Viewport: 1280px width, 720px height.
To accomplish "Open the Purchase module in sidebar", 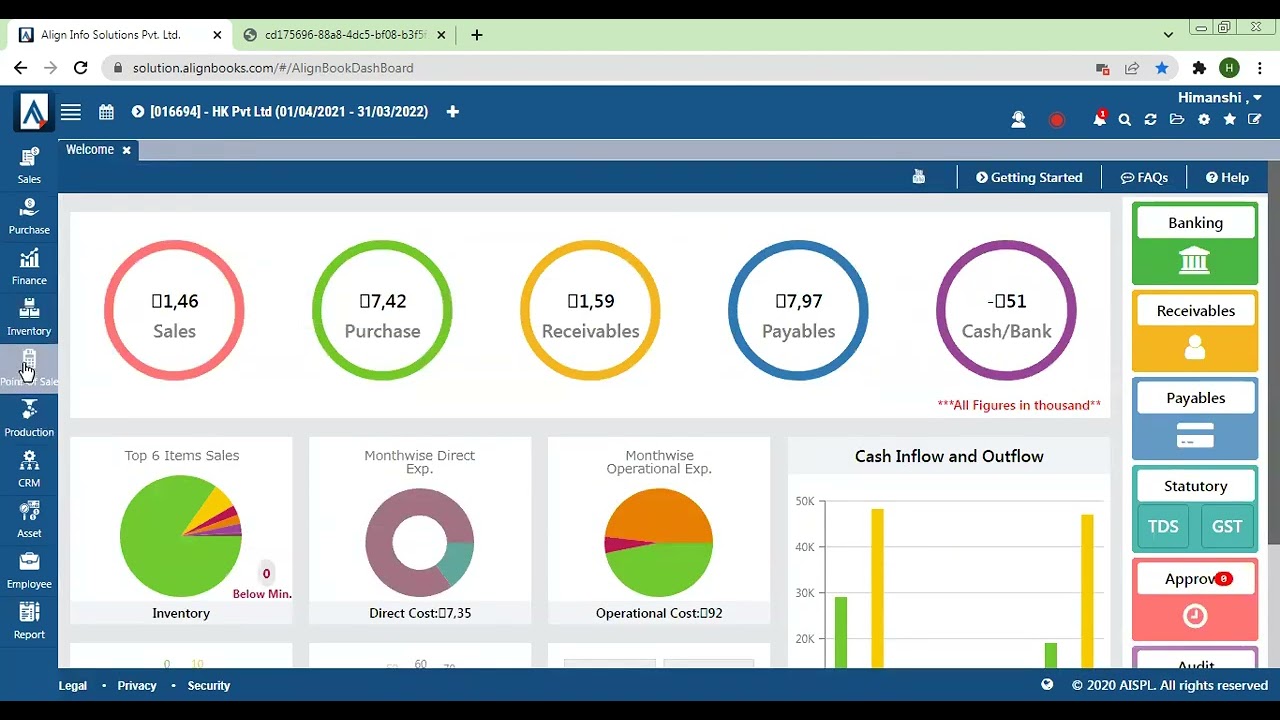I will (29, 217).
